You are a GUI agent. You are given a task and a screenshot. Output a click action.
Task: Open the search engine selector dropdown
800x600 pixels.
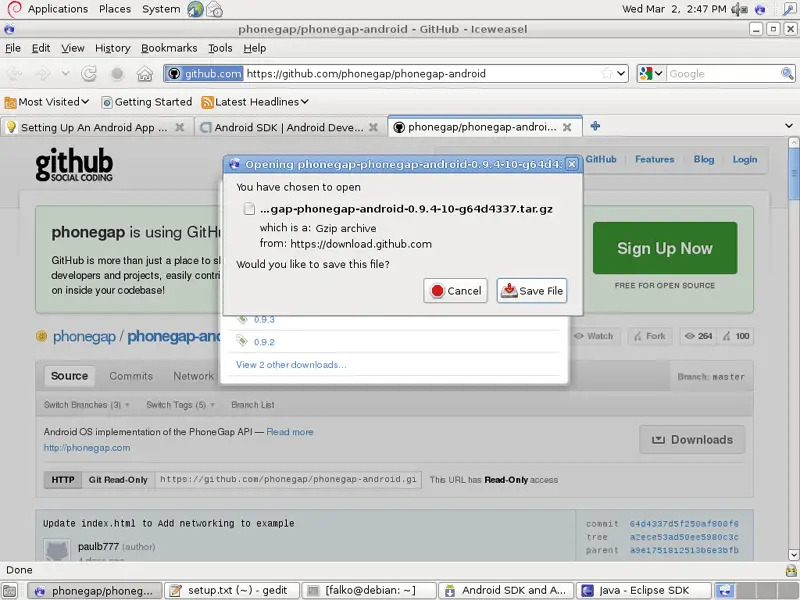point(651,73)
